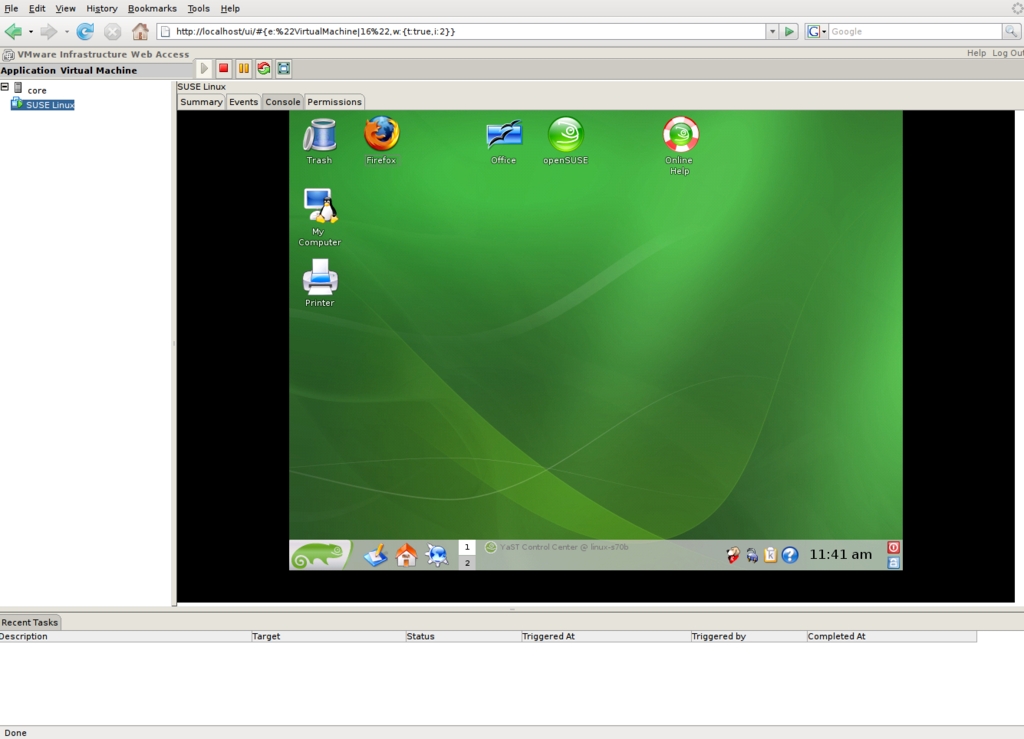Click the Log Out link
This screenshot has width=1024, height=739.
point(1007,53)
